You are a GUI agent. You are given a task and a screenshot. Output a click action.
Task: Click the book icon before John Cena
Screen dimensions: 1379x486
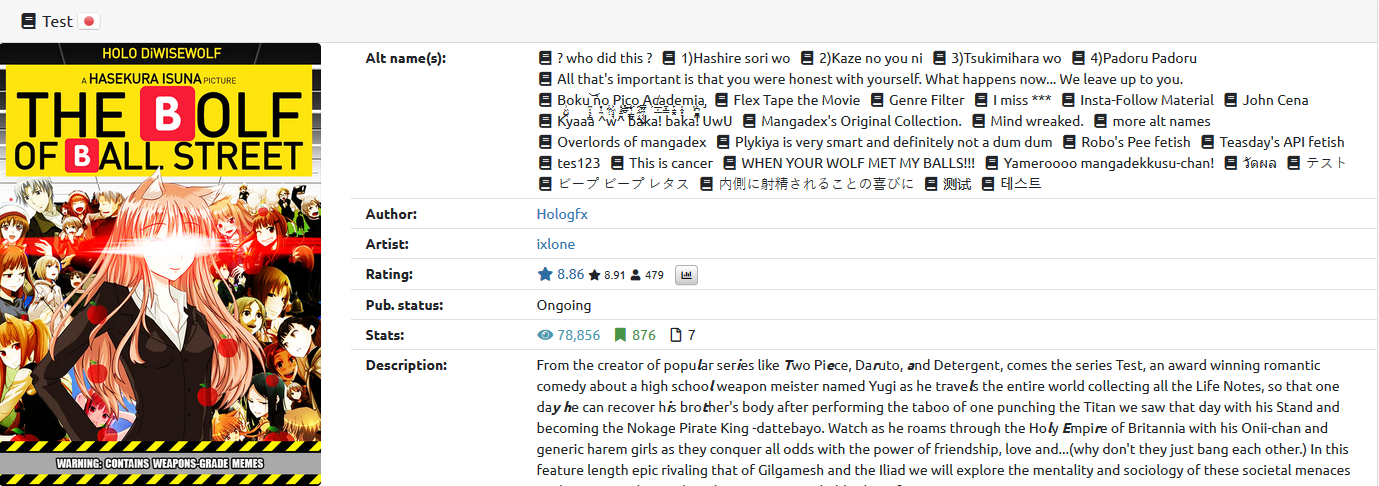[x=1231, y=100]
